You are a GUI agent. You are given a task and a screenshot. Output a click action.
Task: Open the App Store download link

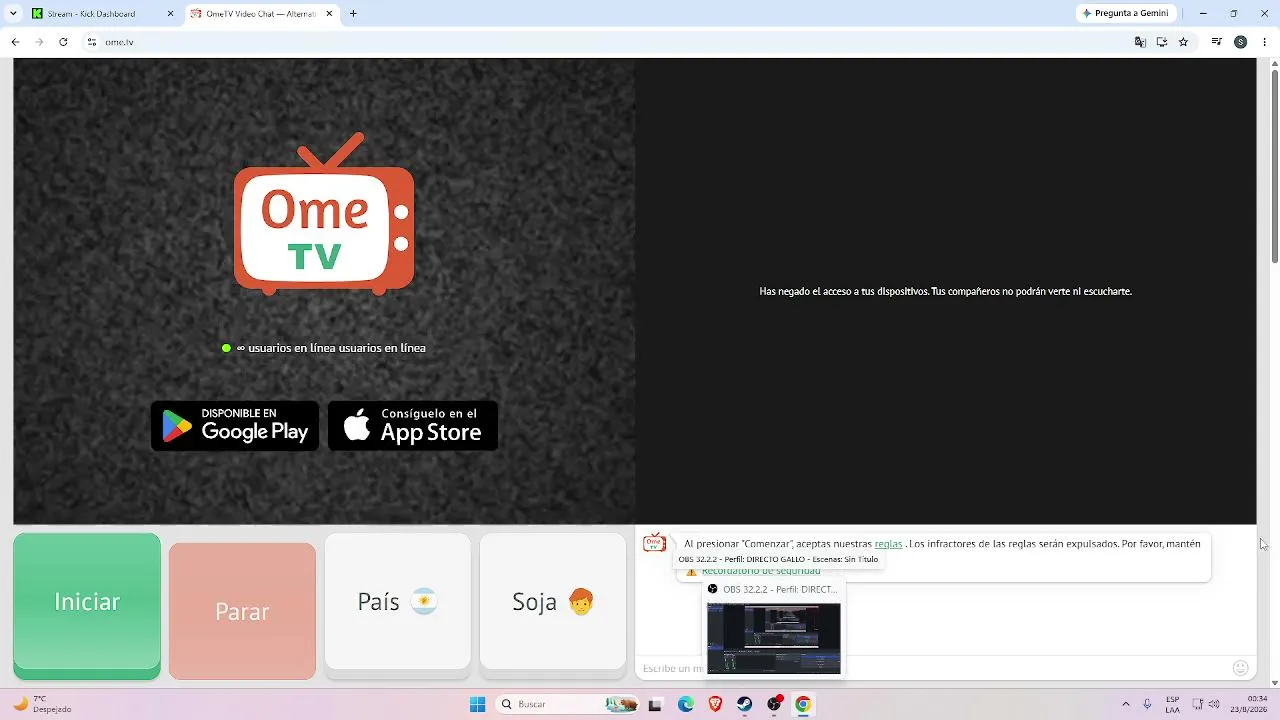(413, 426)
